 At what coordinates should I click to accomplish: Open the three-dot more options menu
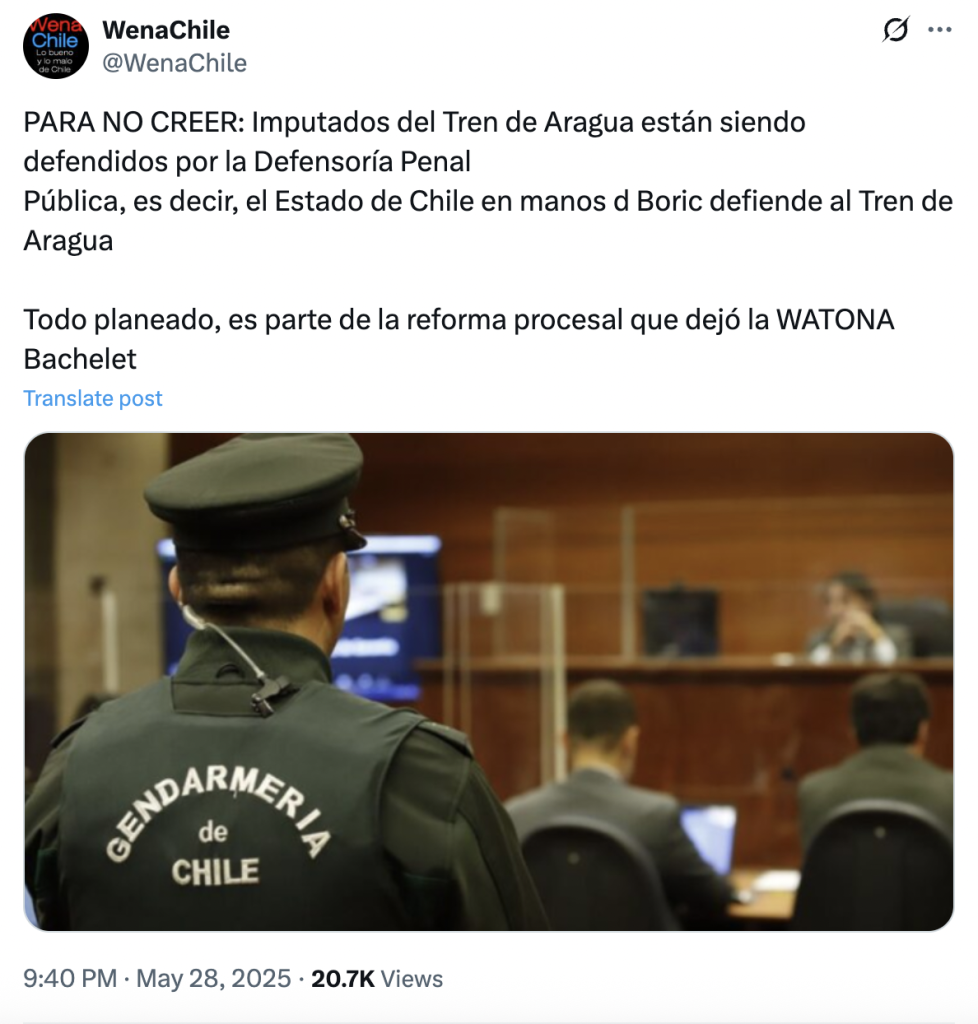[939, 29]
